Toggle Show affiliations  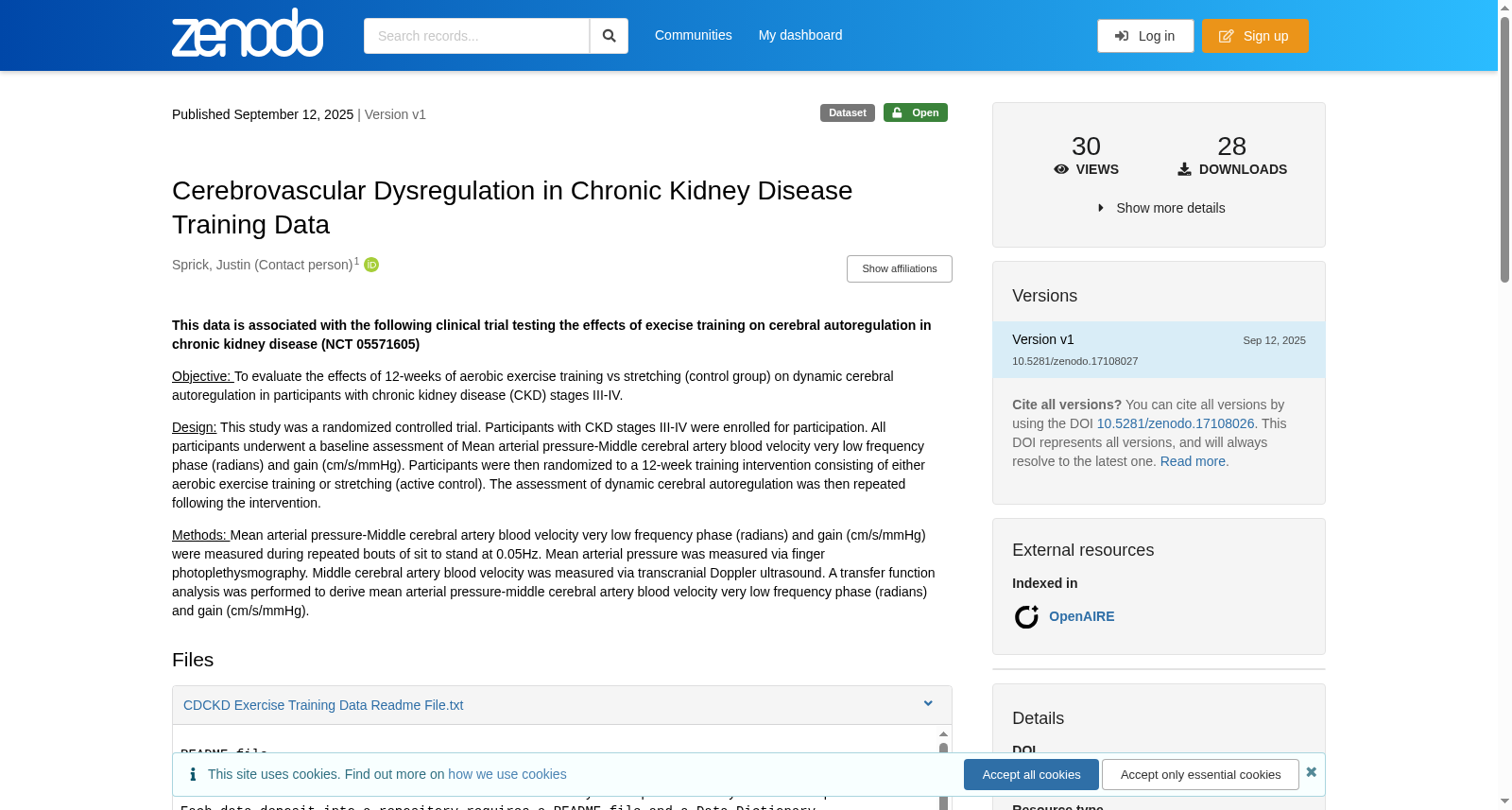coord(900,268)
